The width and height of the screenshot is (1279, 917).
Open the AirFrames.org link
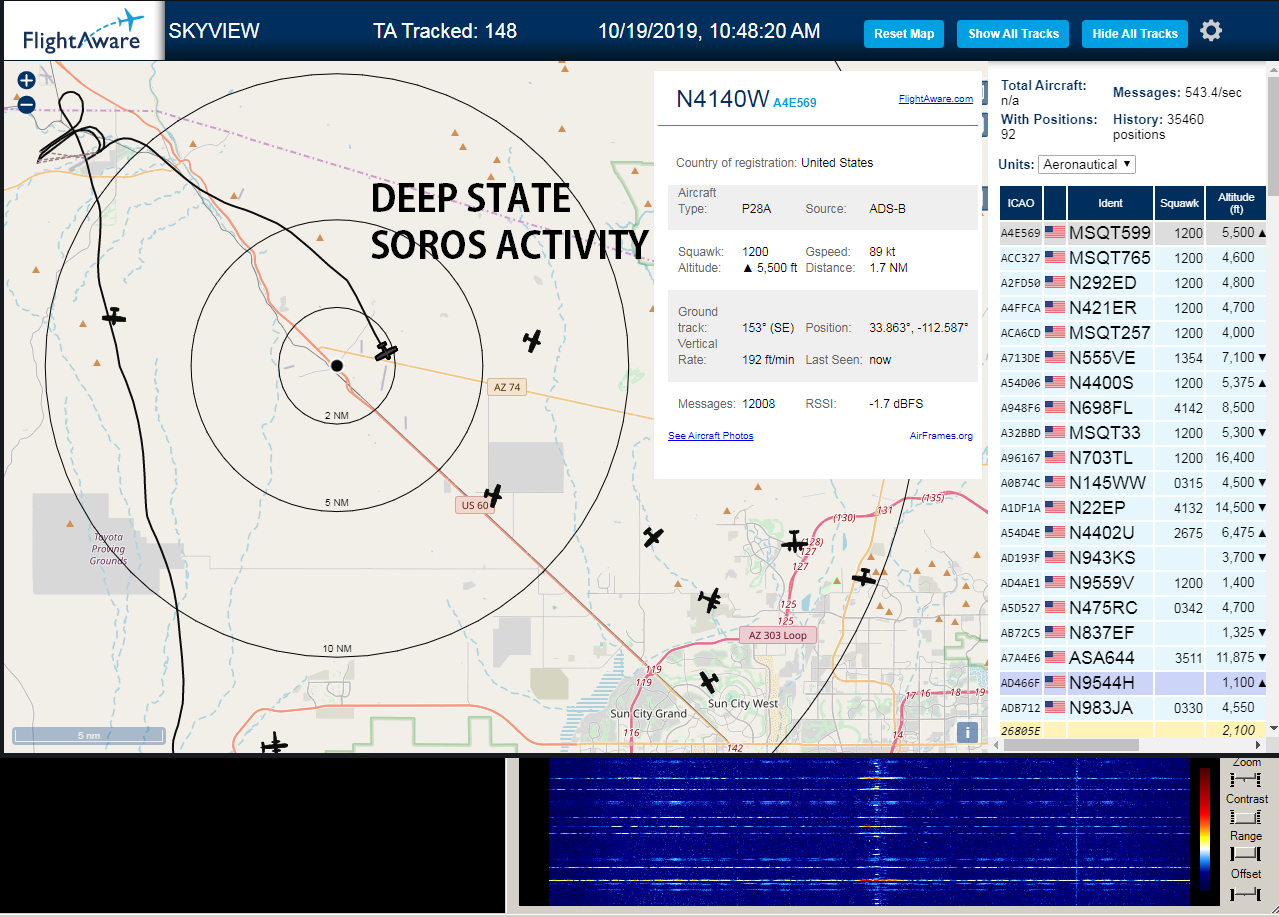coord(941,436)
